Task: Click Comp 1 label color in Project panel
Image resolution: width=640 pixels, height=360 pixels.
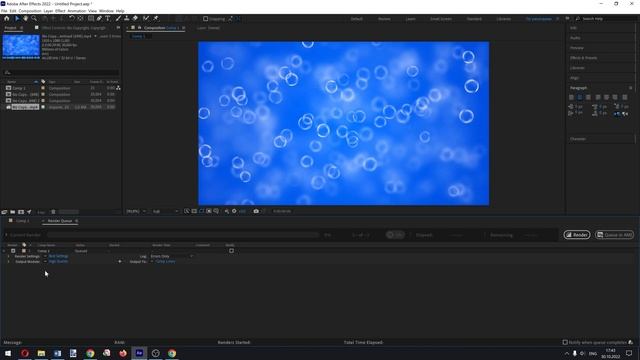Action: click(x=43, y=88)
